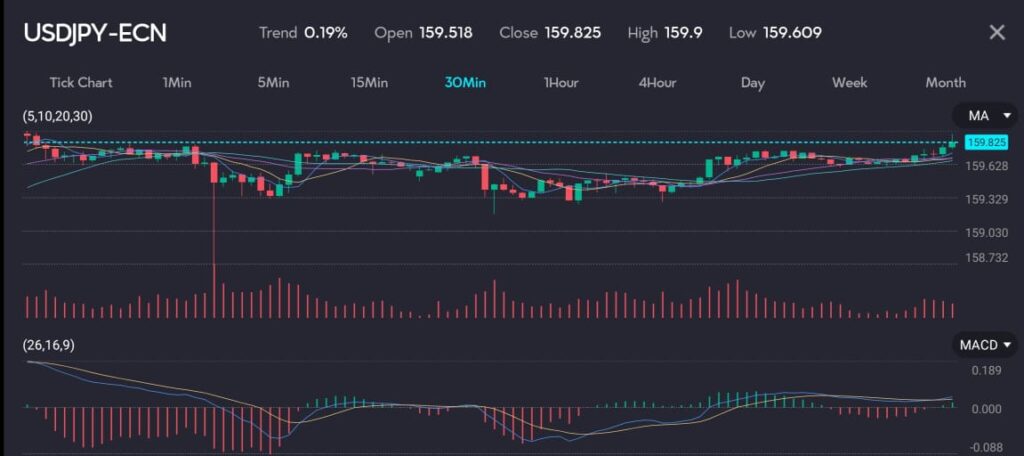Expand the MACD indicator dropdown
Image resolution: width=1024 pixels, height=456 pixels.
pyautogui.click(x=985, y=345)
